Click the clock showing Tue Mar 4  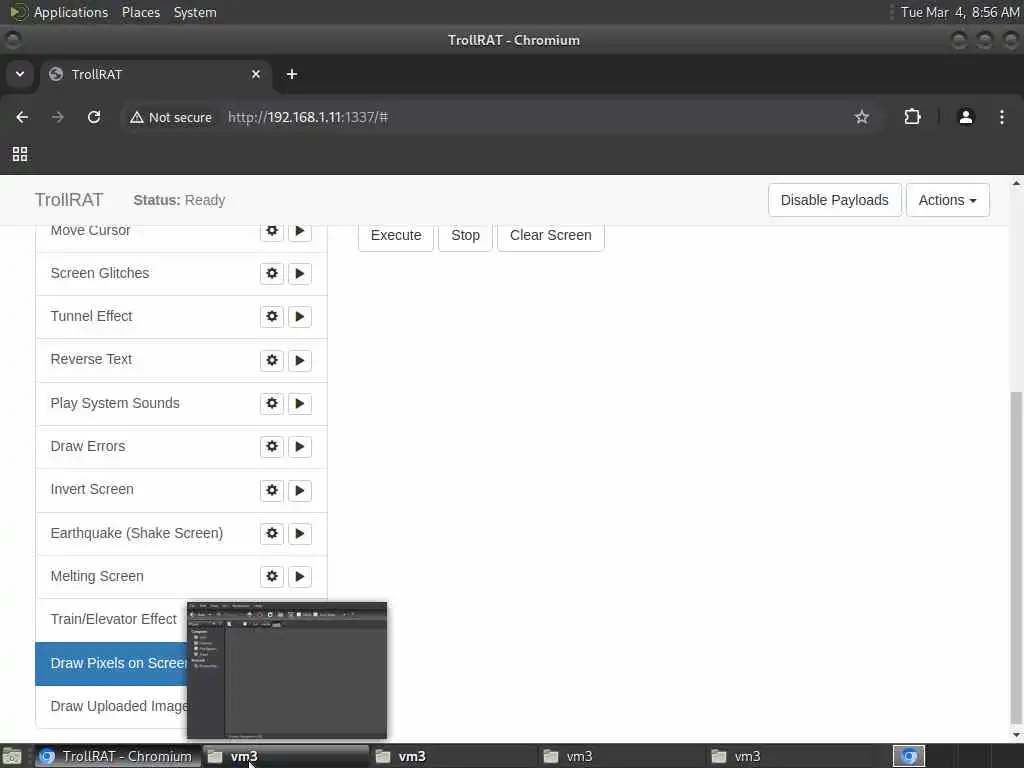click(x=960, y=12)
